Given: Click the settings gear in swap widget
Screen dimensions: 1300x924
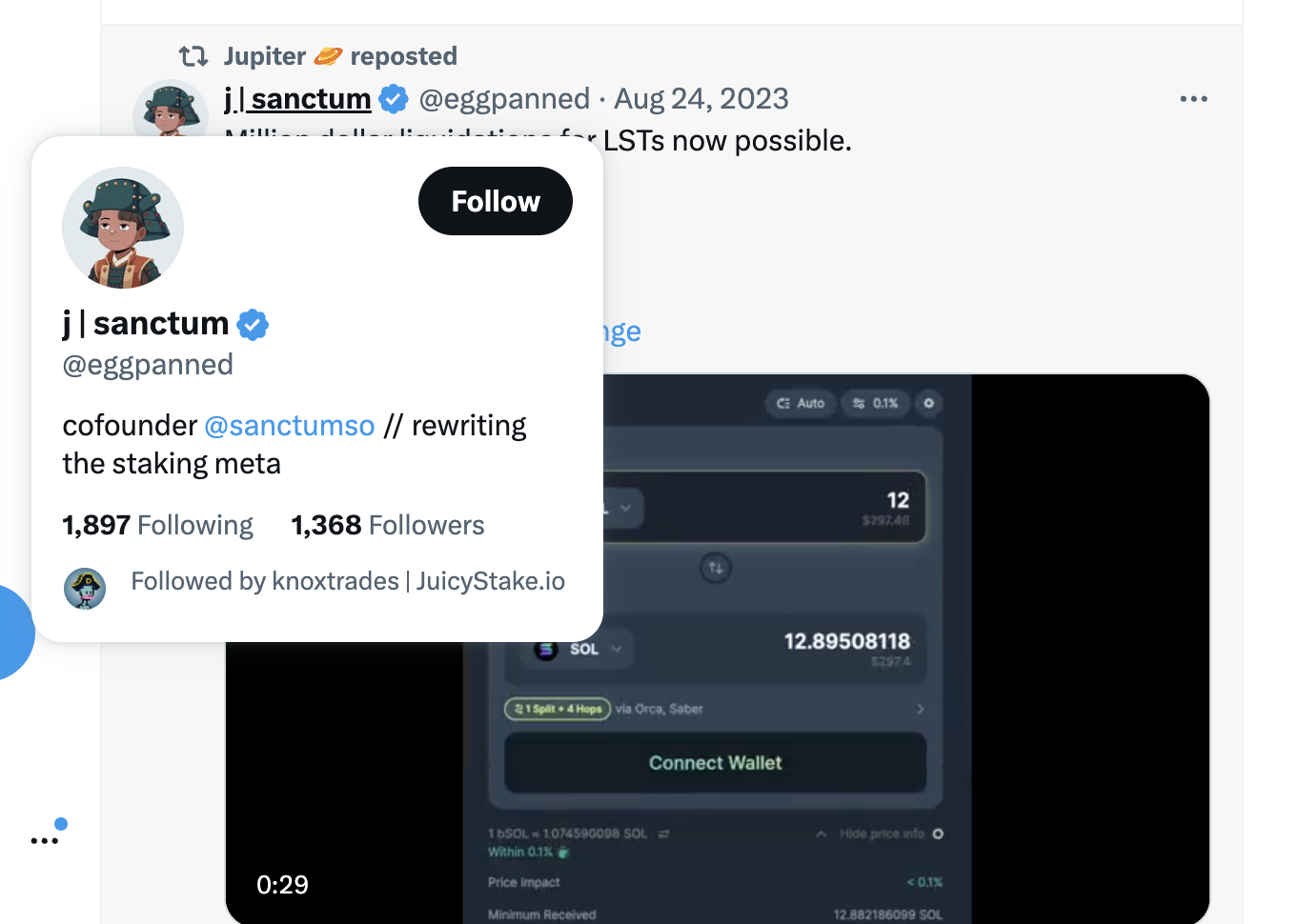Looking at the screenshot, I should pos(928,403).
